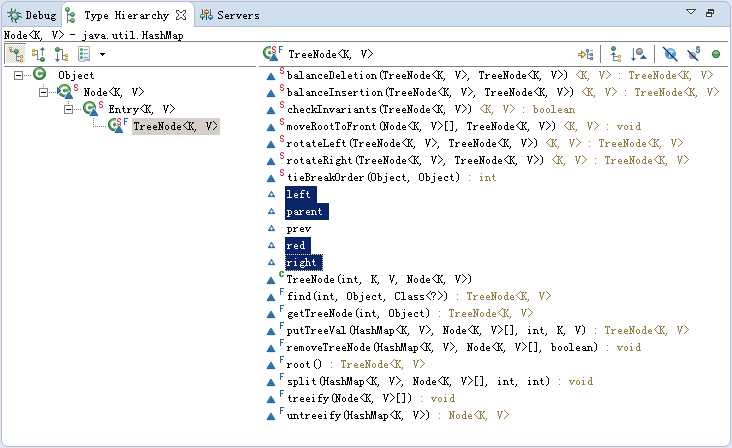Select the split method entry

tap(440, 381)
